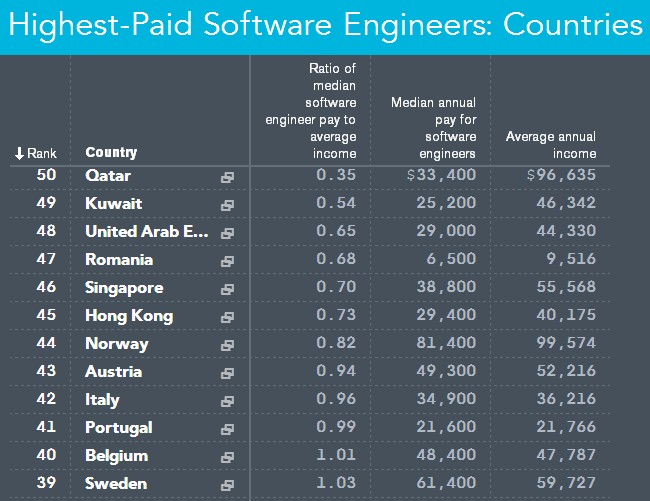Screen dimensions: 650x501
Task: Click the popup icon in Romania row
Action: tap(228, 261)
